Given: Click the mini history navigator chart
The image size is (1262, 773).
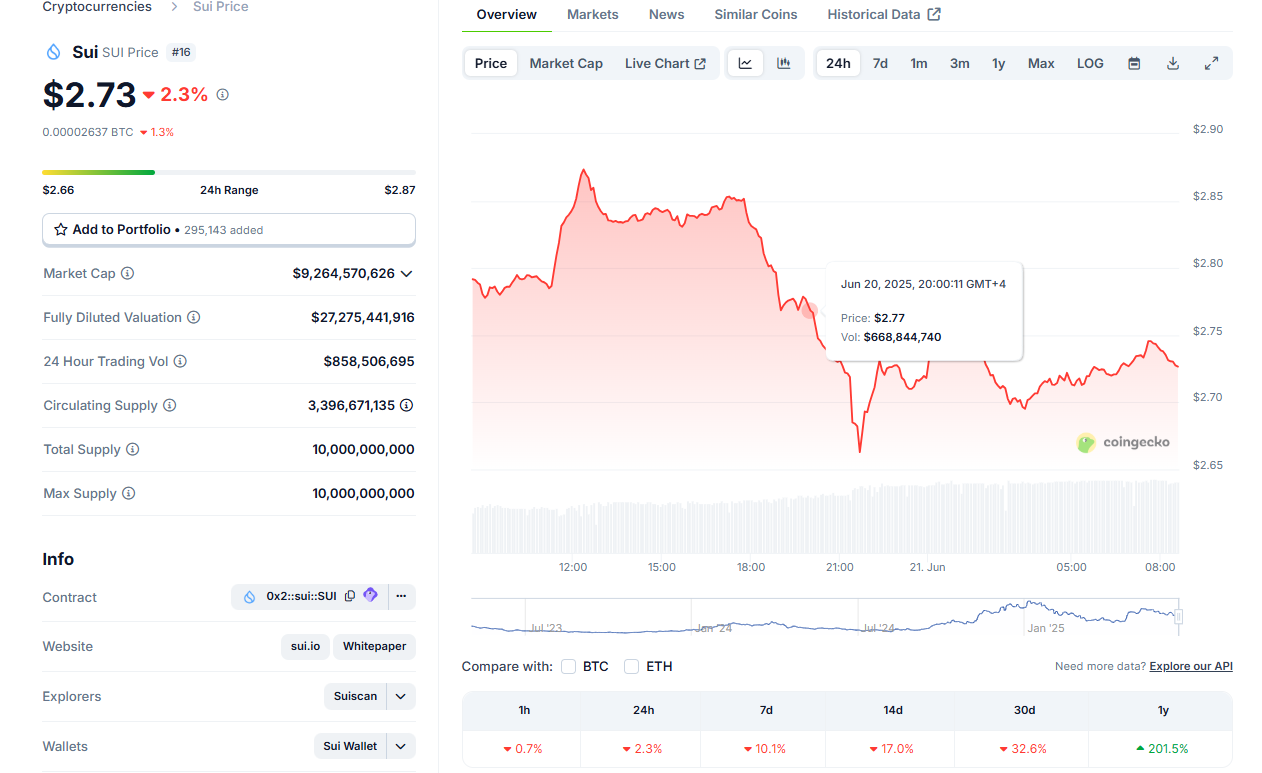Looking at the screenshot, I should tap(825, 616).
